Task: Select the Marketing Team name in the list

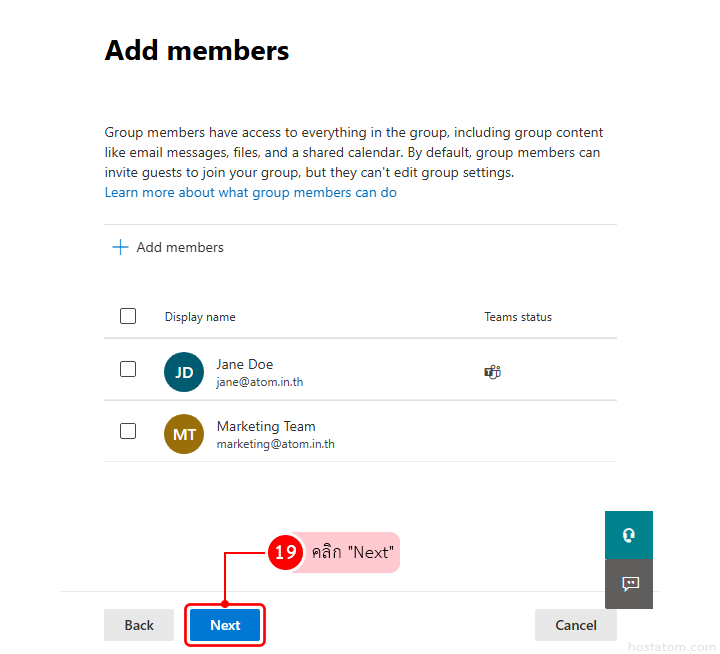Action: (265, 426)
